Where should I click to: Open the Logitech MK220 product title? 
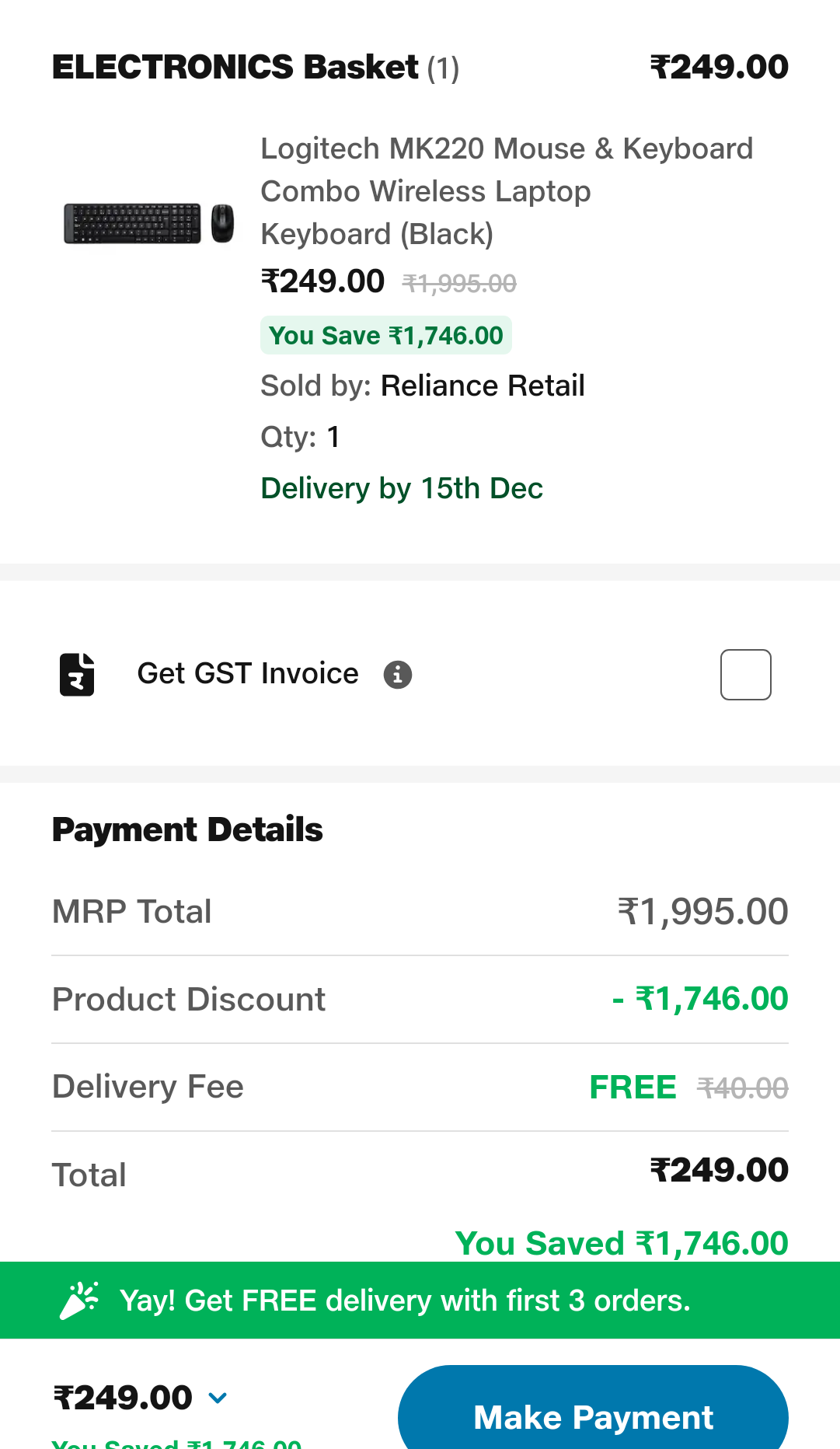(506, 191)
